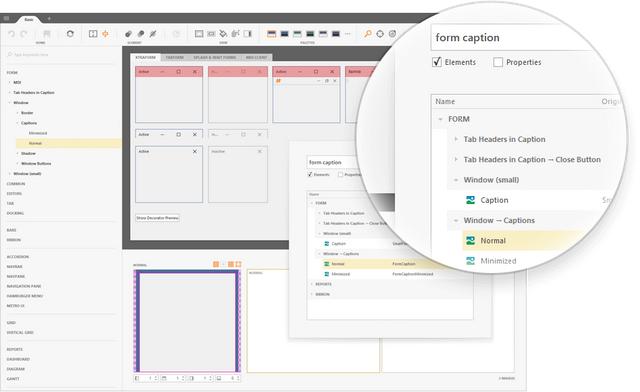Select the first orange-highlighted palette swatch
Screen dimensions: 640x392
pos(271,34)
